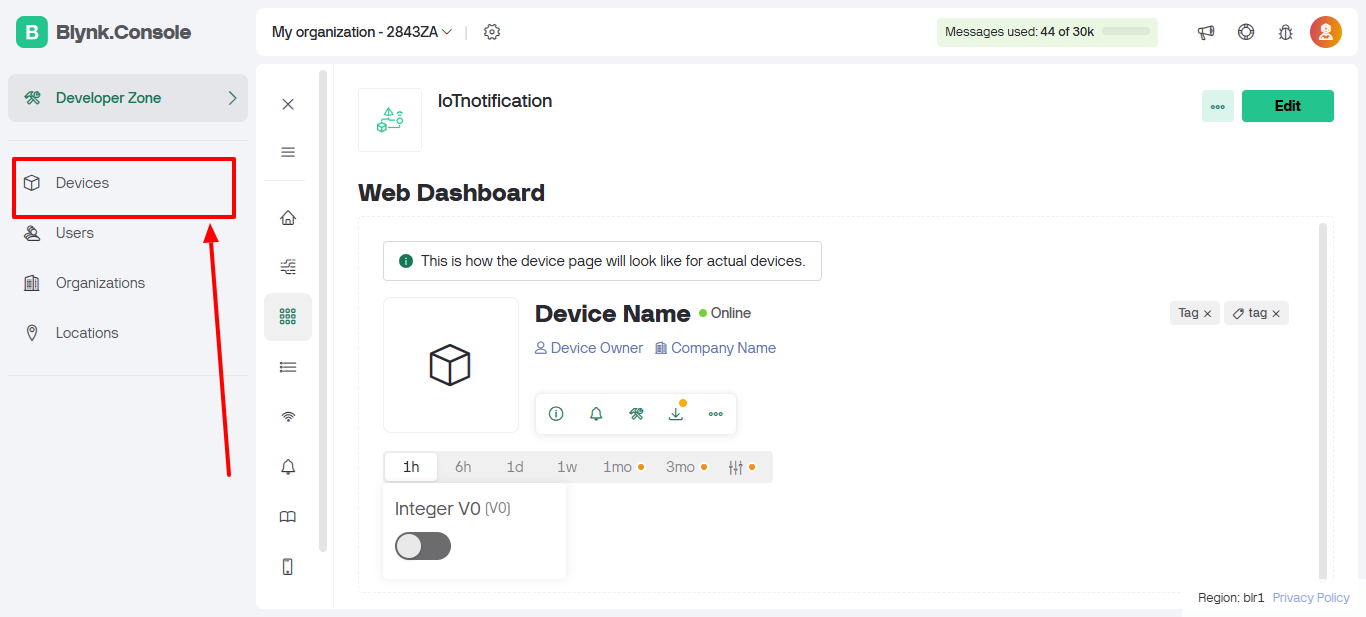Open the book icon in template sidebar
Screen dimensions: 1366x617
coord(288,517)
